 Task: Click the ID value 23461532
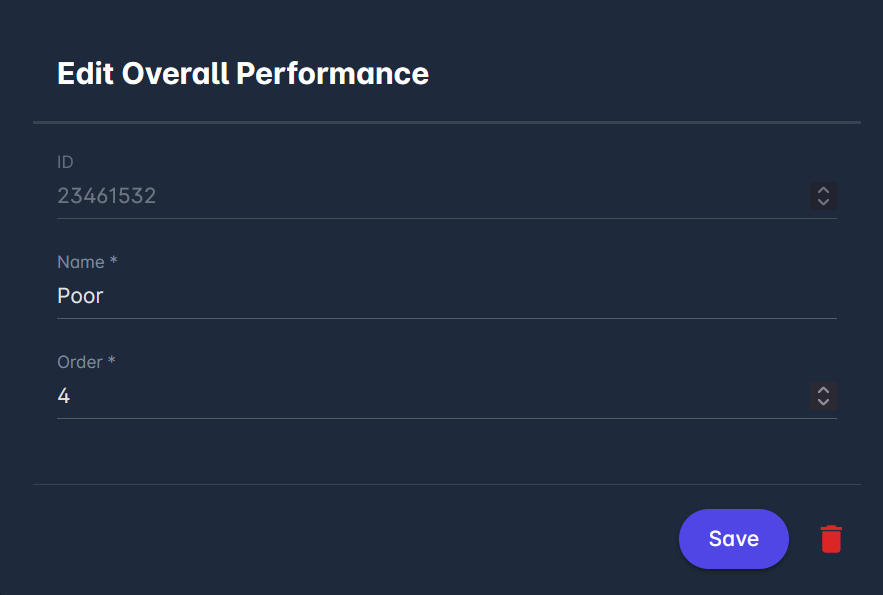(107, 196)
